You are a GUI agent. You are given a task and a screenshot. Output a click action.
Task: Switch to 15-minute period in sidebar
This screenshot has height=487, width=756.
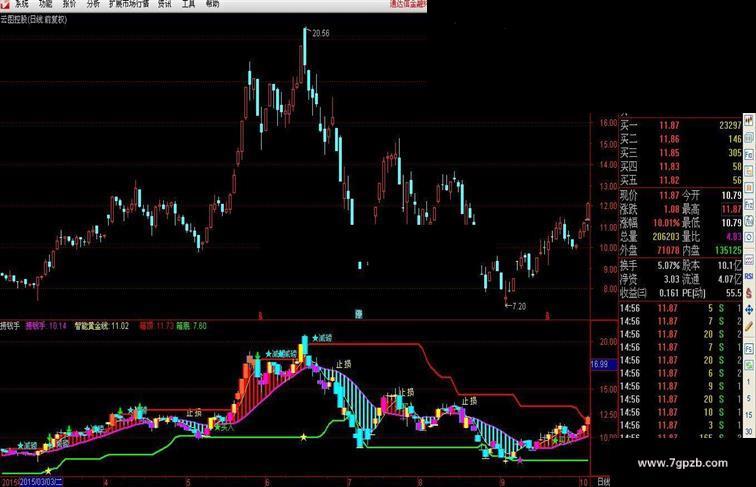click(x=749, y=415)
